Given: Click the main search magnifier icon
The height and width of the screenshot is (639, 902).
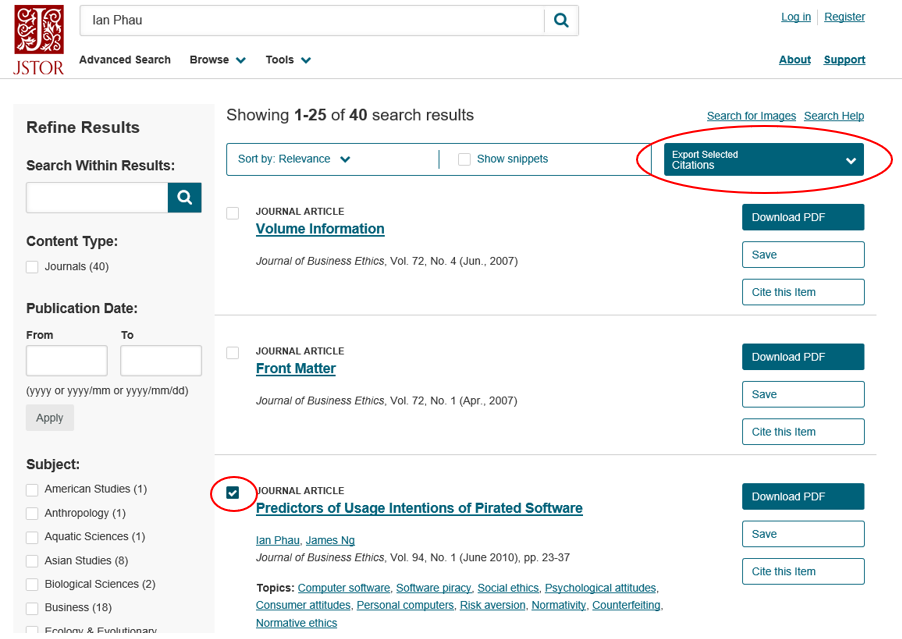Looking at the screenshot, I should coord(561,20).
